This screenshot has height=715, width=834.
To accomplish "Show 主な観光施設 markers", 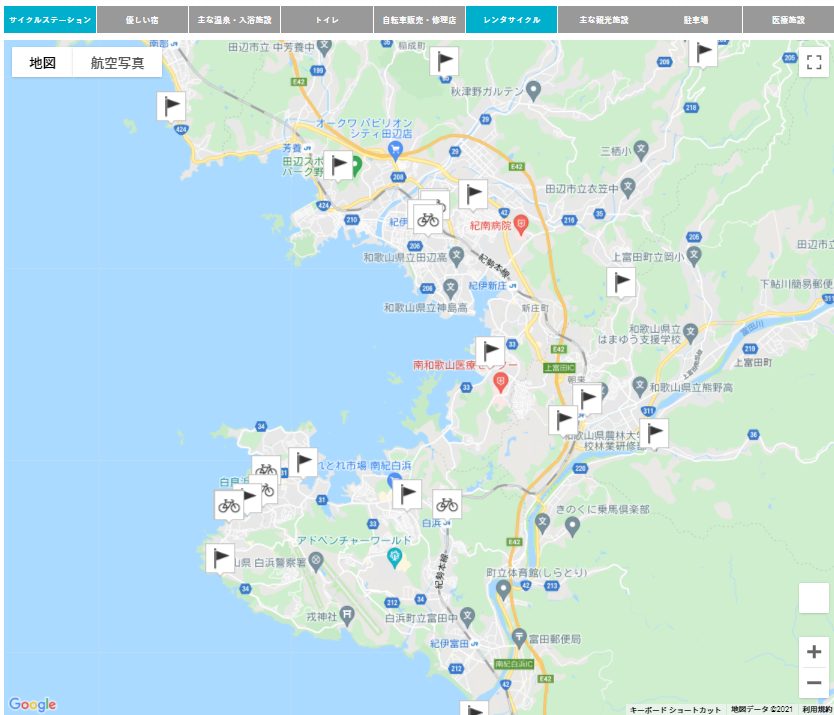I will point(604,20).
